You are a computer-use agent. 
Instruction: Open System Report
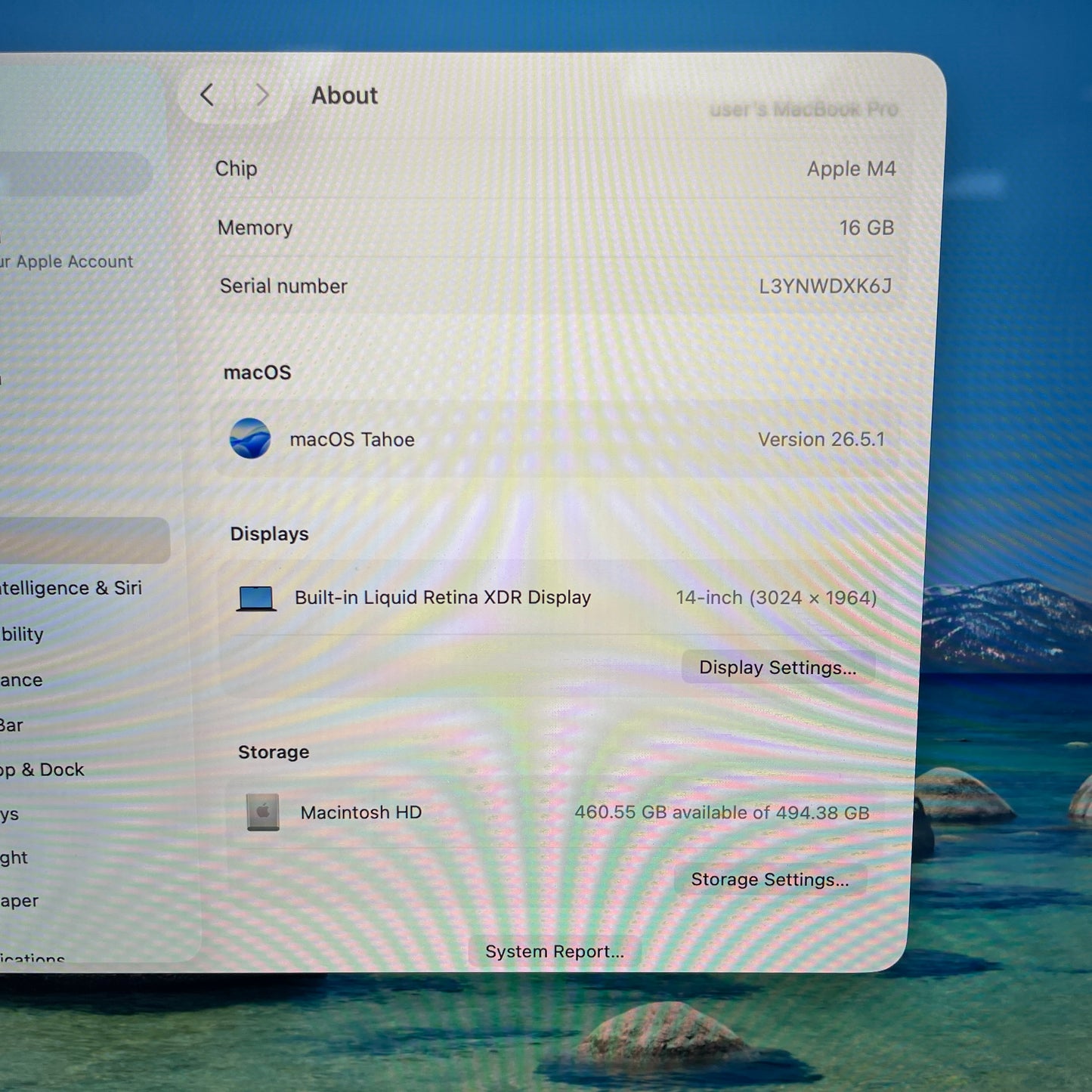pyautogui.click(x=555, y=951)
